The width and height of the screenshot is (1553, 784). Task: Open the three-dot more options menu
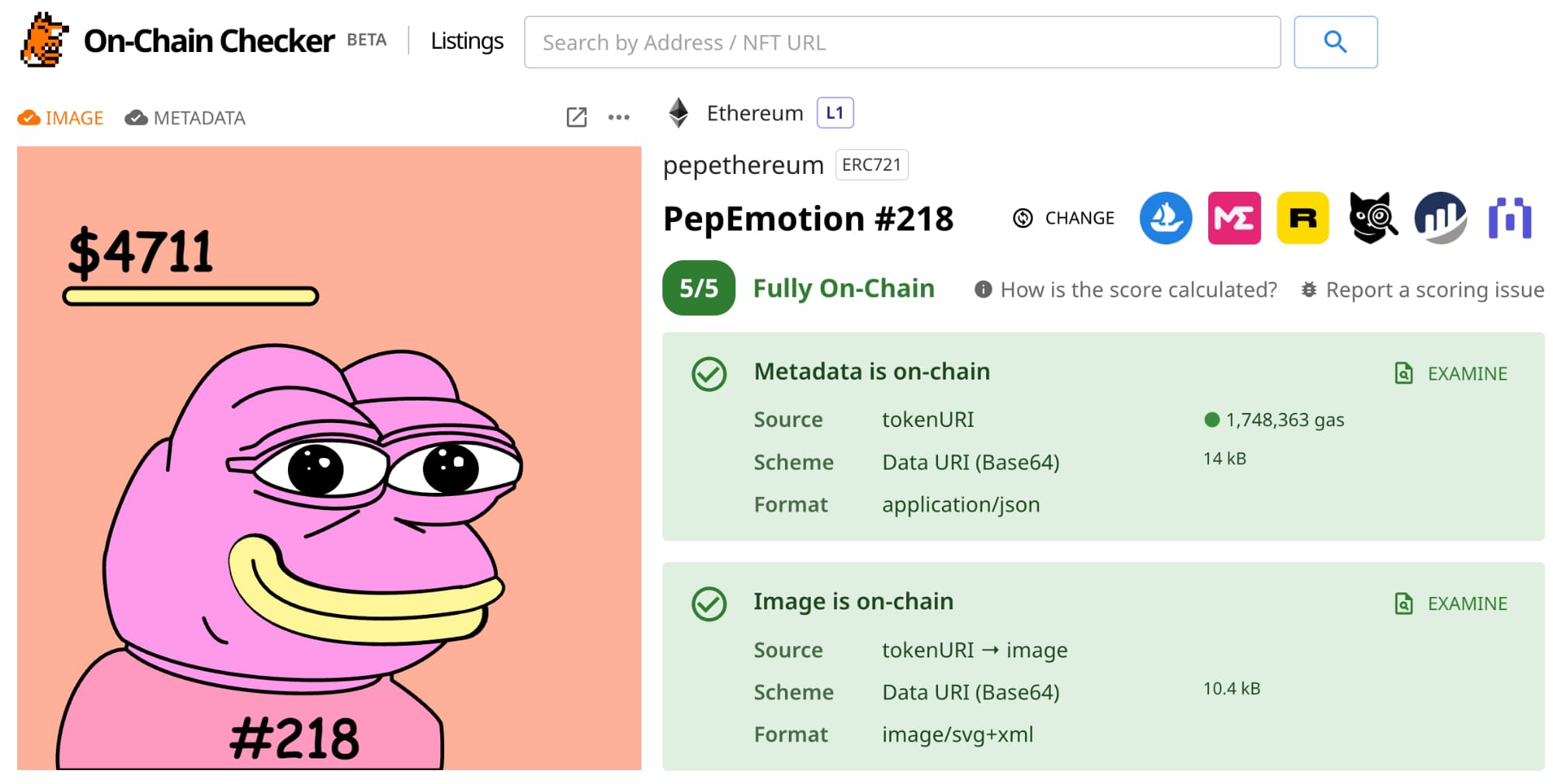coord(619,117)
